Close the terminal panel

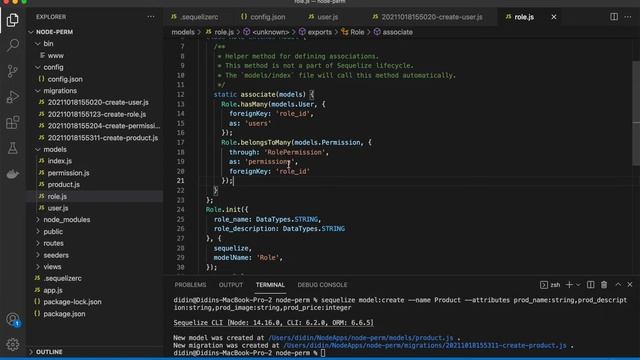[630, 285]
